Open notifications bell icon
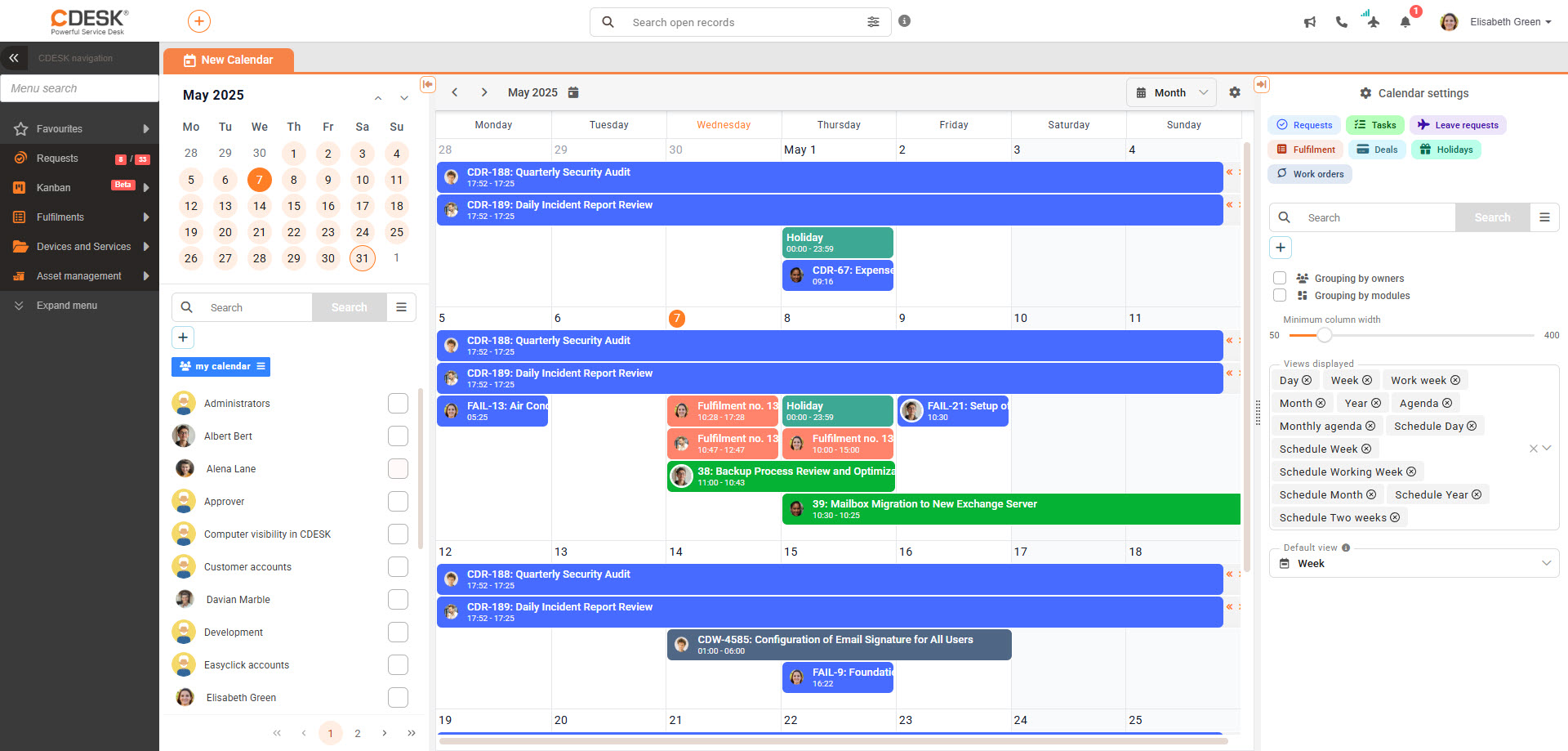The width and height of the screenshot is (1568, 751). point(1405,22)
